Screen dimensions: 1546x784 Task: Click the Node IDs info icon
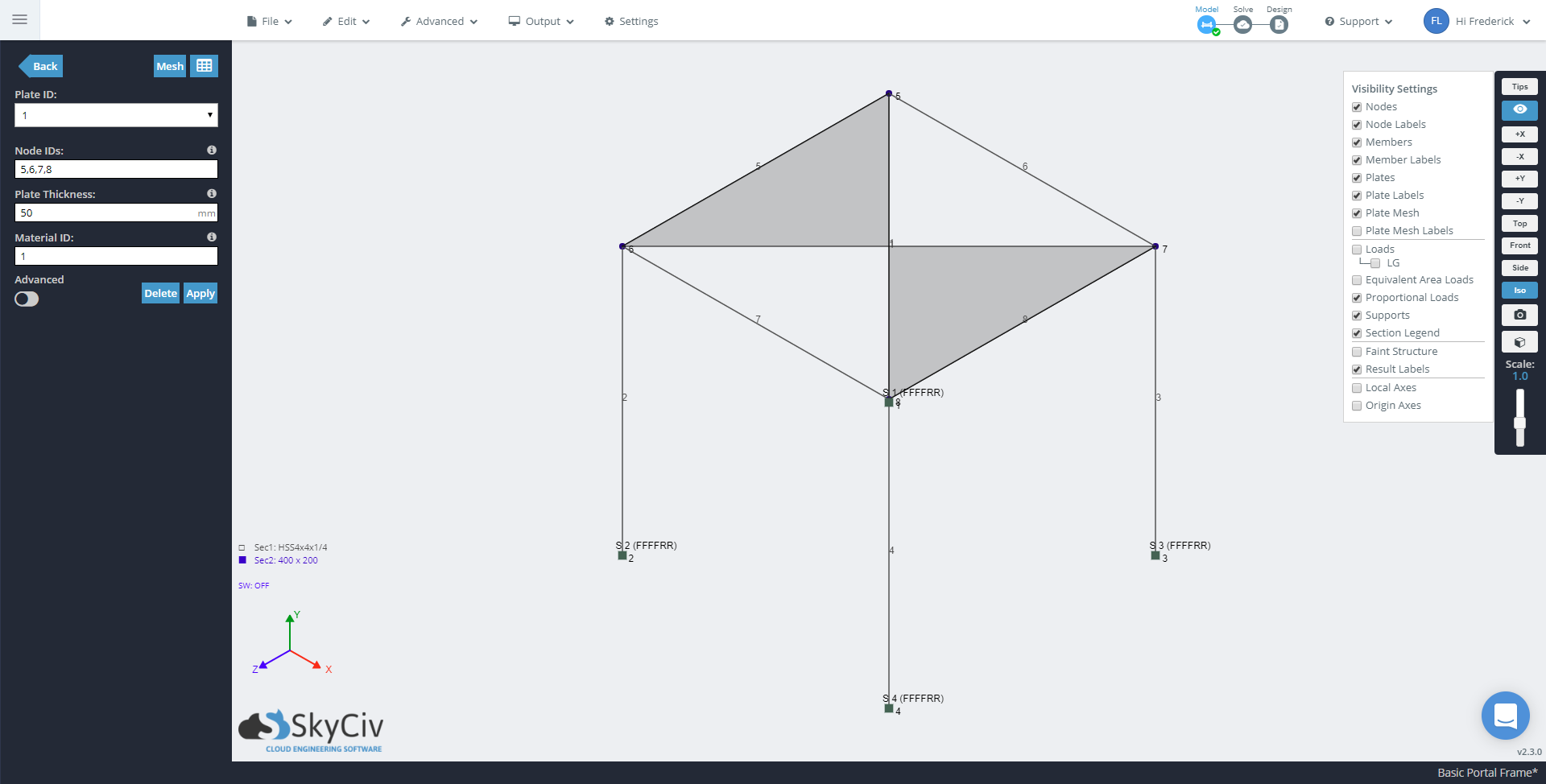(212, 151)
